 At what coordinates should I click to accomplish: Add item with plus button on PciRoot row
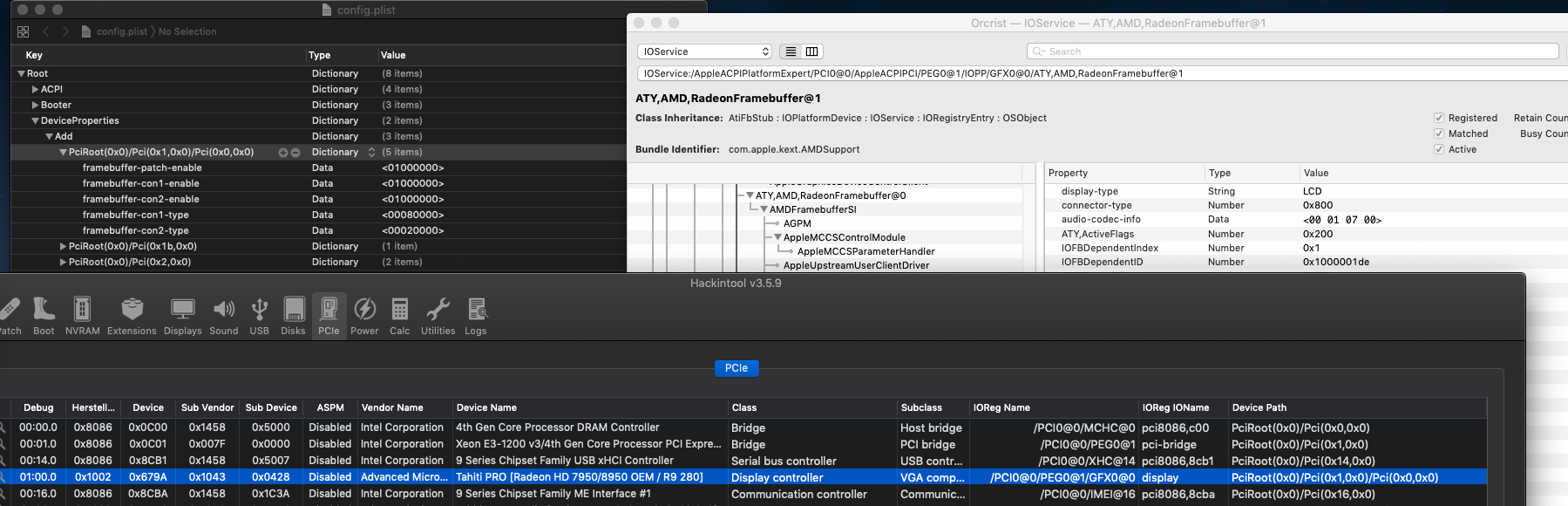(283, 153)
